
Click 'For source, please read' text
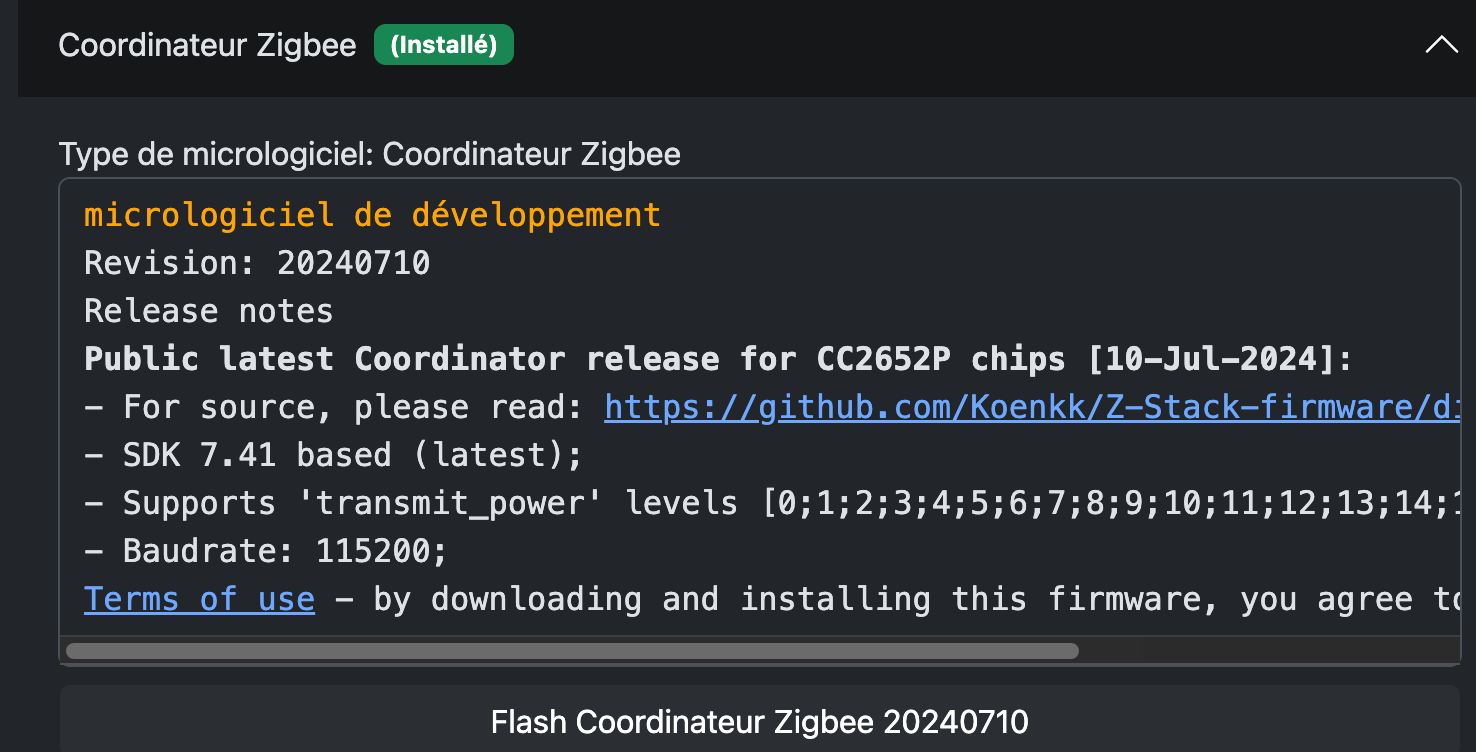click(x=359, y=407)
